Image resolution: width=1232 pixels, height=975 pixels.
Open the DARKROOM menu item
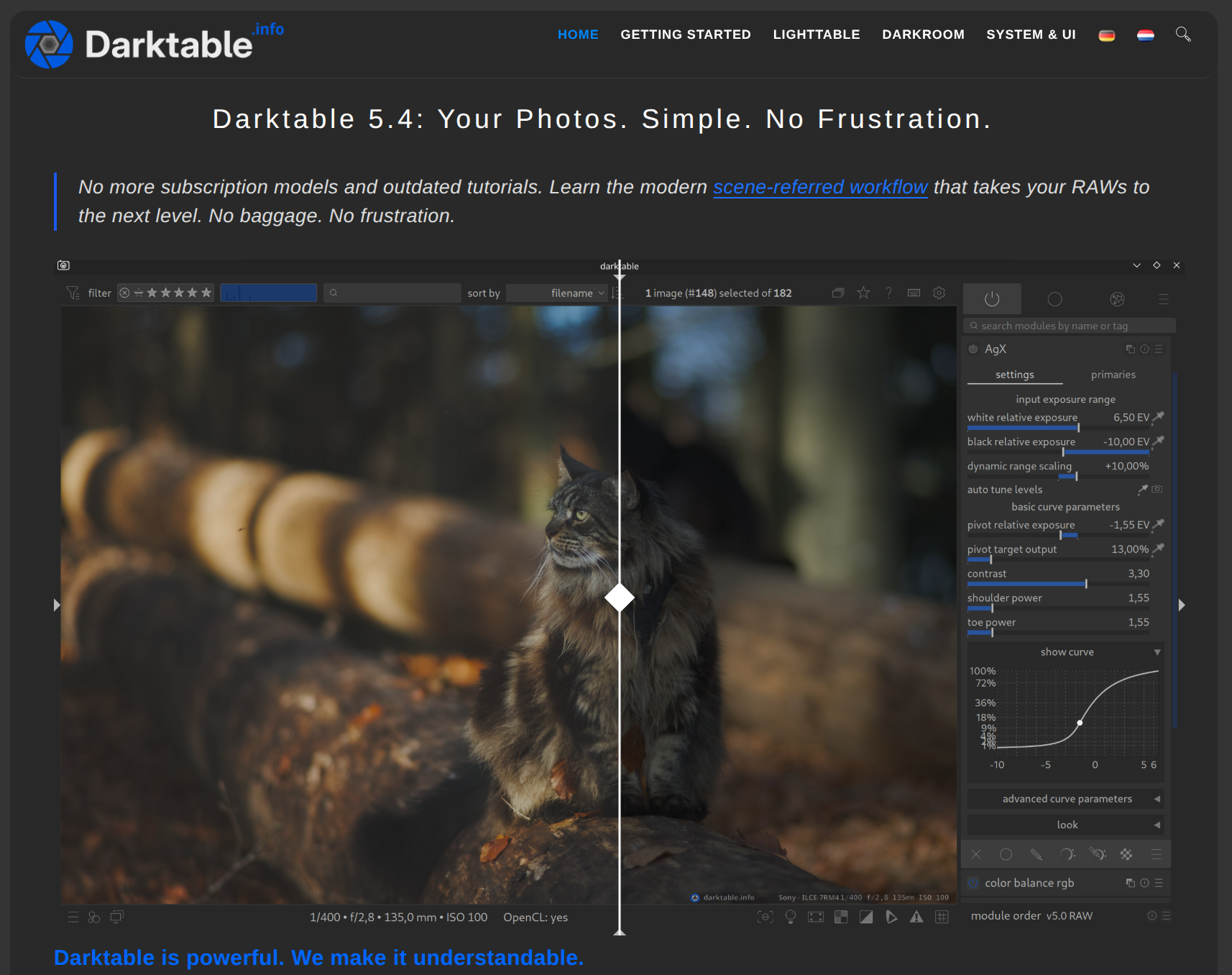[x=923, y=35]
